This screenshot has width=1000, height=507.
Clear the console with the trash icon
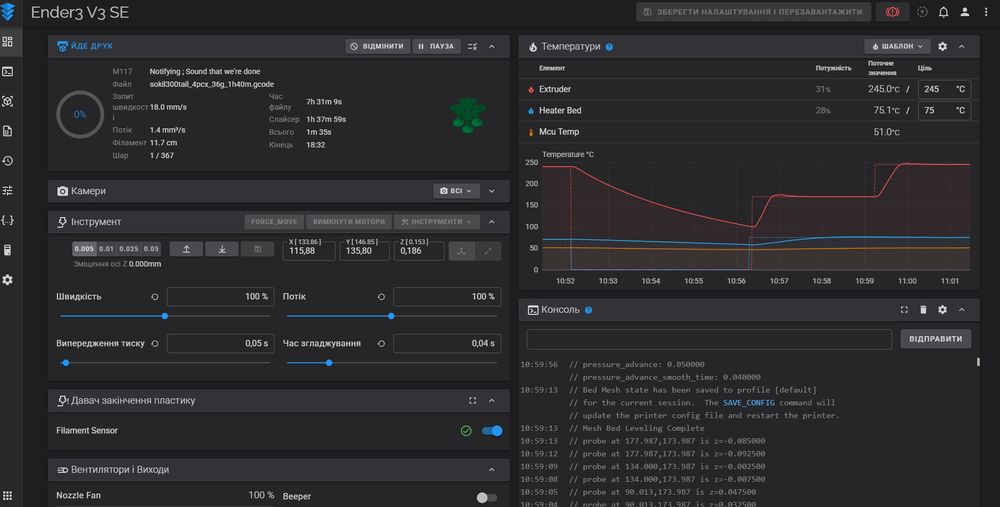tap(923, 310)
